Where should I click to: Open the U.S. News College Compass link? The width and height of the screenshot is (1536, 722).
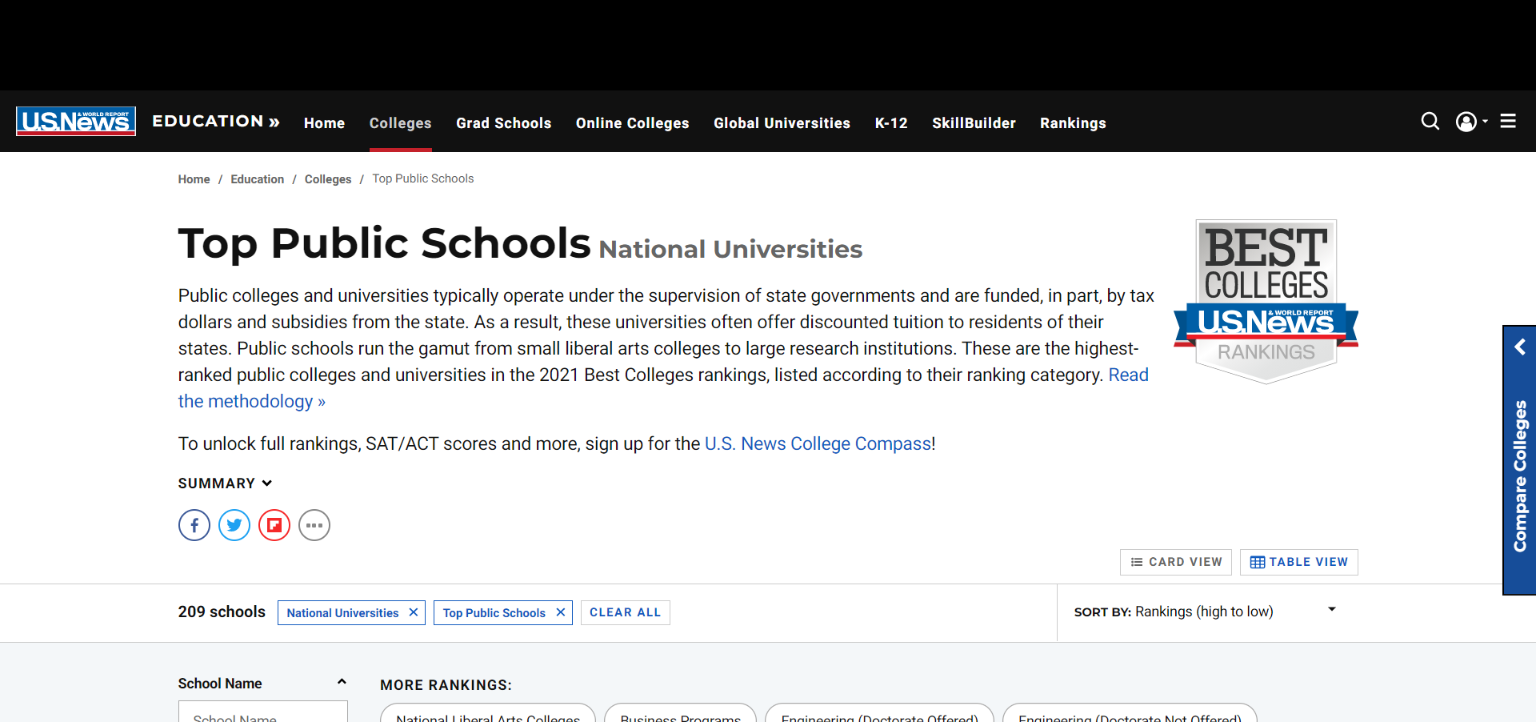(817, 443)
